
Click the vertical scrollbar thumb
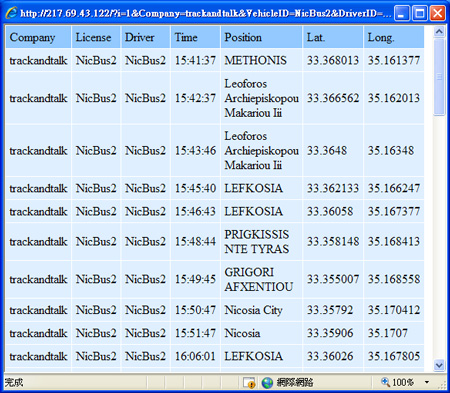click(439, 77)
